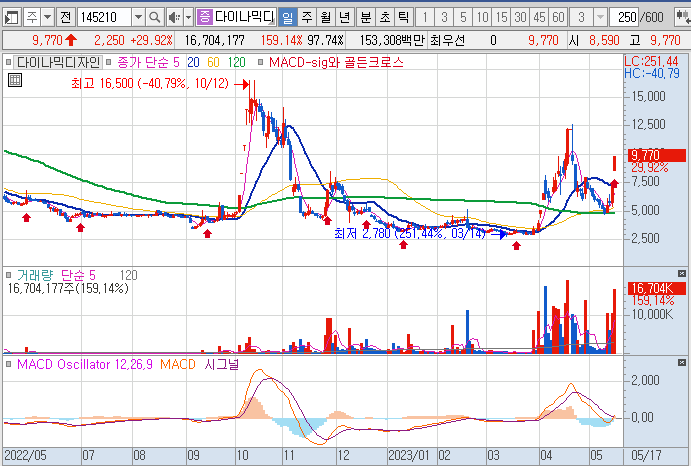
Task: Toggle the MACD-sig 골든크로스 signal marker
Action: pyautogui.click(x=260, y=63)
